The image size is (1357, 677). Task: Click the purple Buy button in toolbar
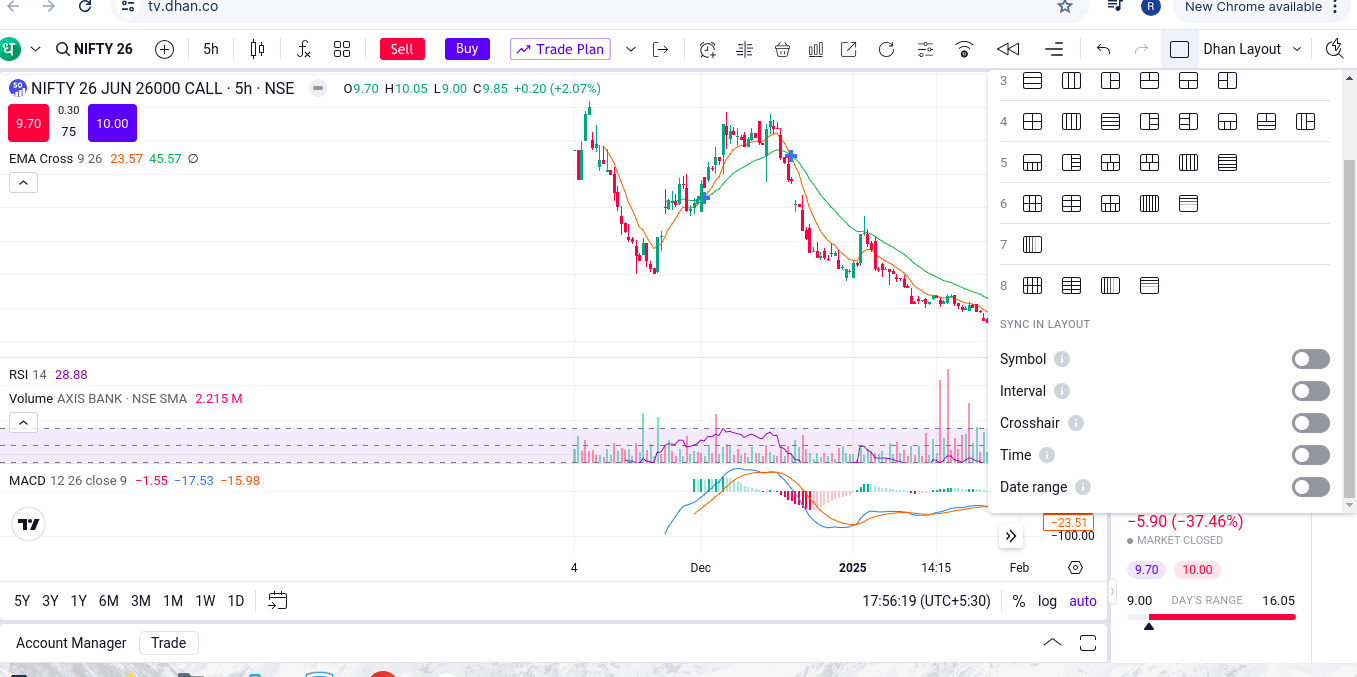tap(467, 49)
